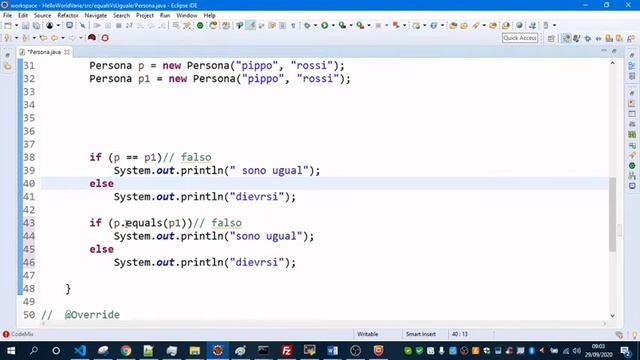Open Package Explorer icon in left sidebar

pos(8,66)
